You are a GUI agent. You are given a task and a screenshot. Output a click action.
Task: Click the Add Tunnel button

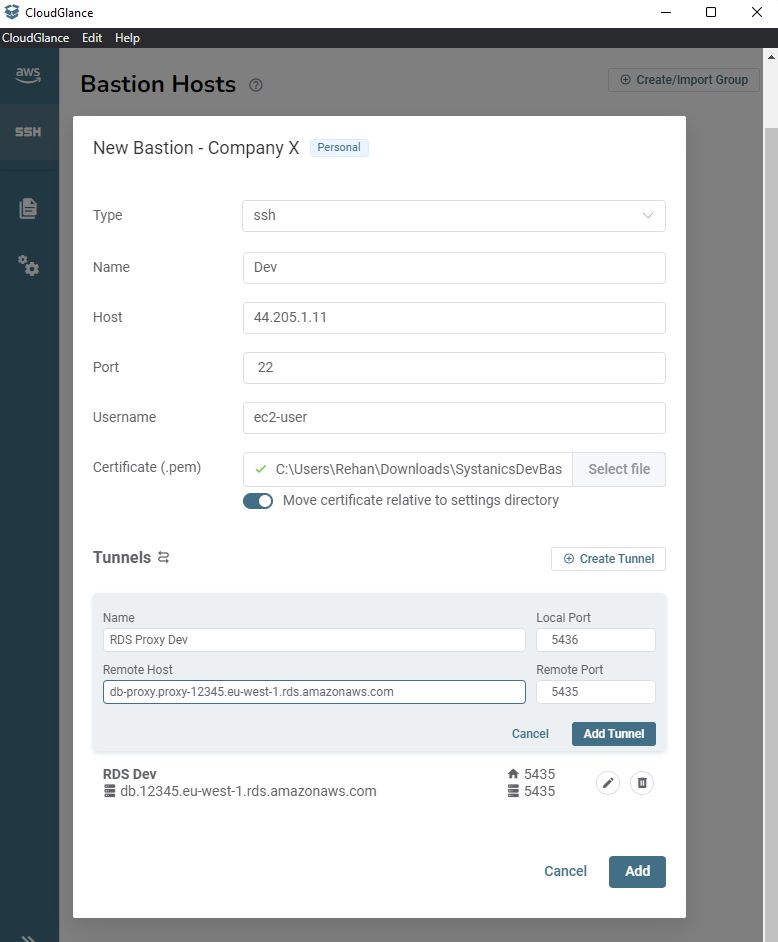click(613, 734)
